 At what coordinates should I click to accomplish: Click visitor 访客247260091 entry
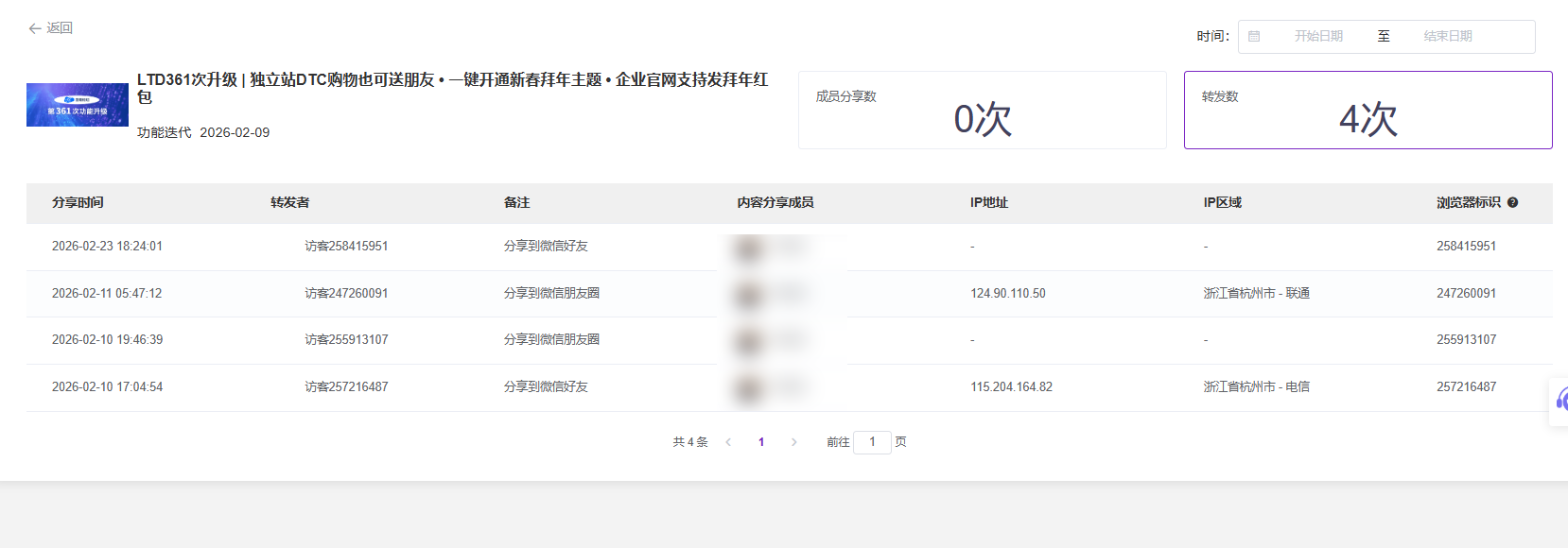coord(346,293)
